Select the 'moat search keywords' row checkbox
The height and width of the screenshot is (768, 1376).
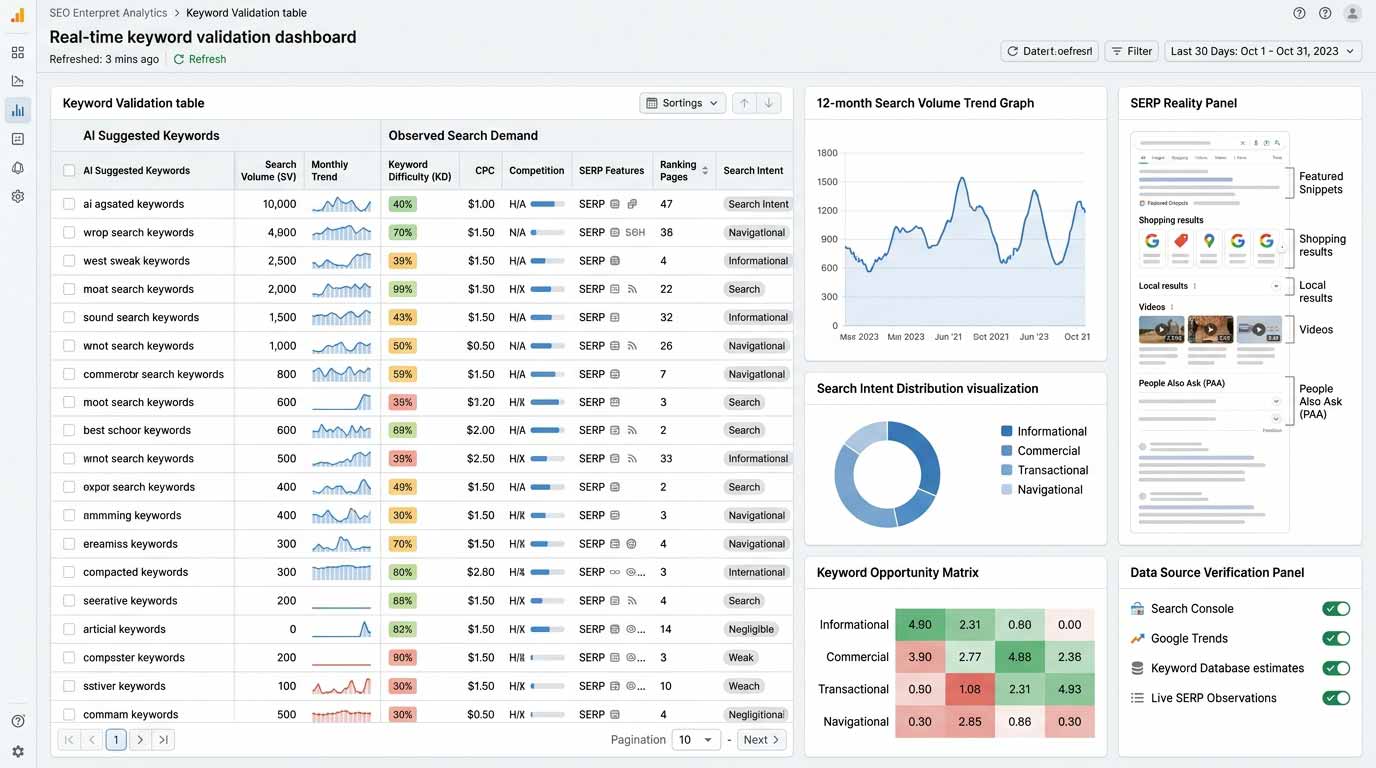[69, 289]
